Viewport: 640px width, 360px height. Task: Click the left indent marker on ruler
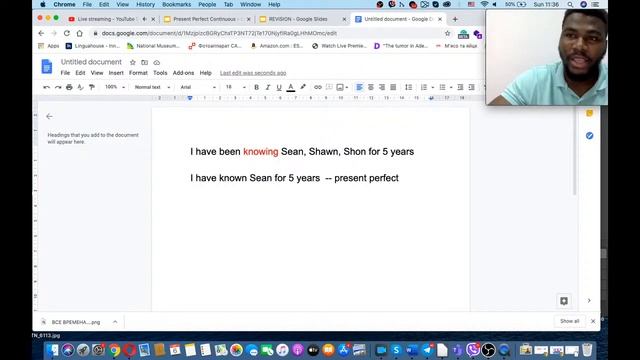[x=190, y=98]
